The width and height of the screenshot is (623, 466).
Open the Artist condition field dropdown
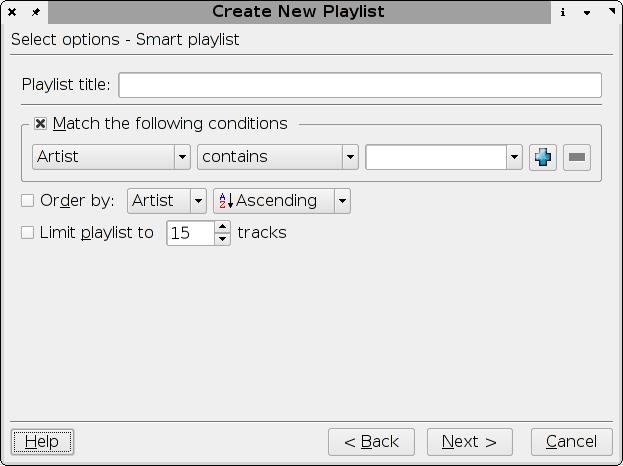tap(182, 157)
